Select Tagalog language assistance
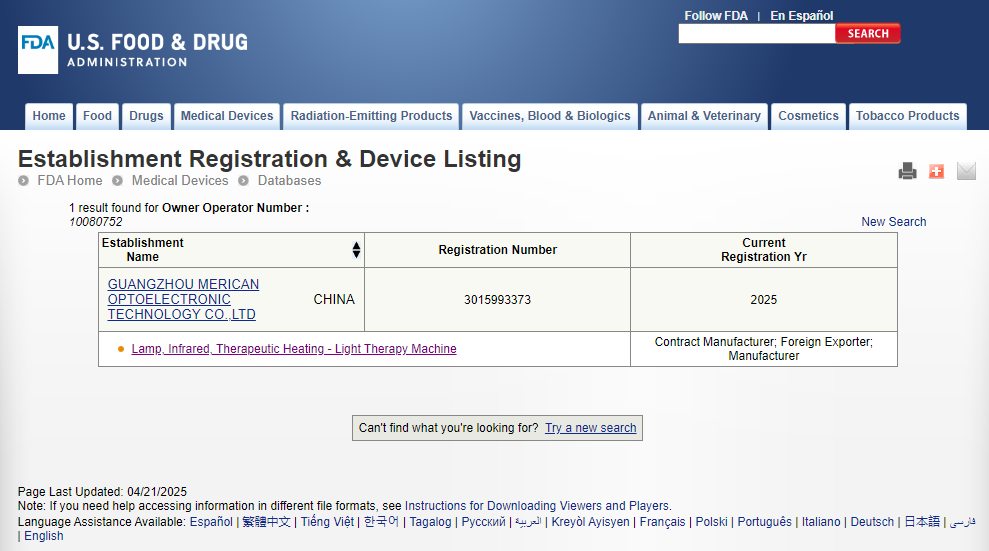Viewport: 989px width, 551px height. 431,522
